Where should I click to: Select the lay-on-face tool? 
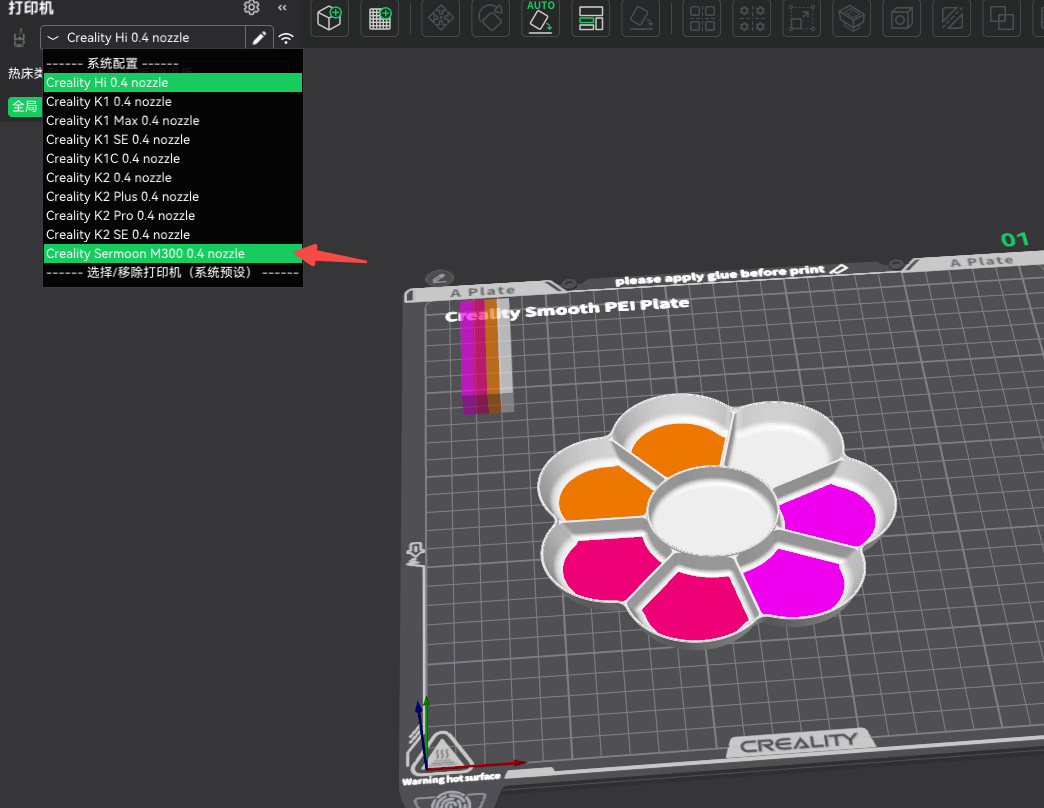pos(641,18)
